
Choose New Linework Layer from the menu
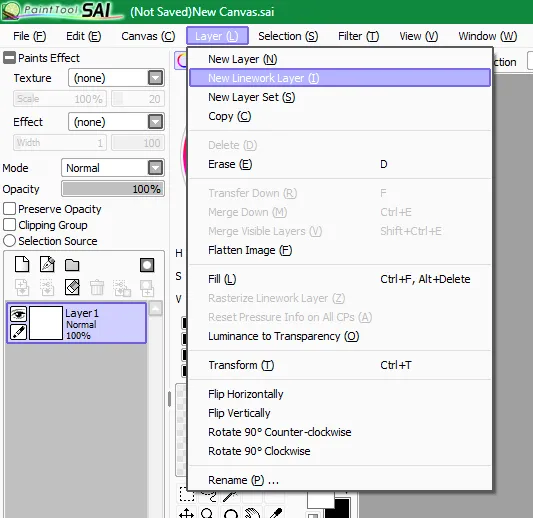[340, 78]
